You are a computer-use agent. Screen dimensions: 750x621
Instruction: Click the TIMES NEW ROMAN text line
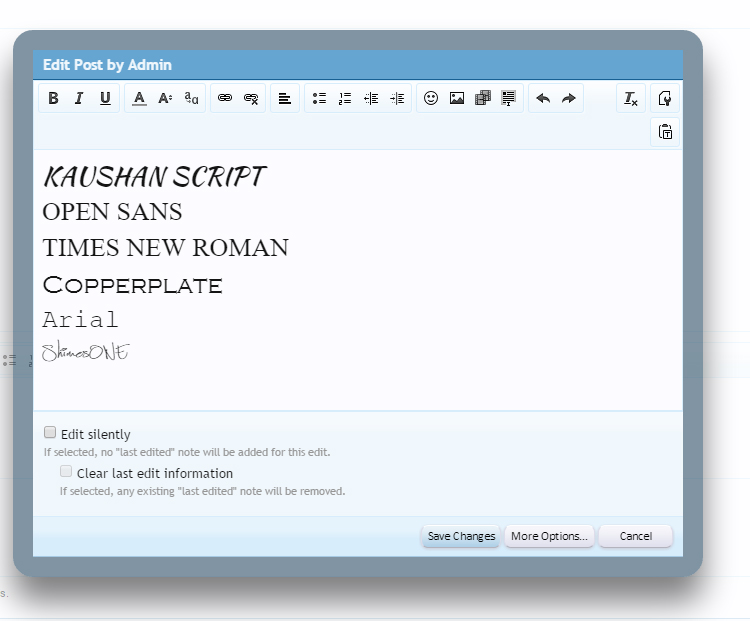pyautogui.click(x=165, y=248)
